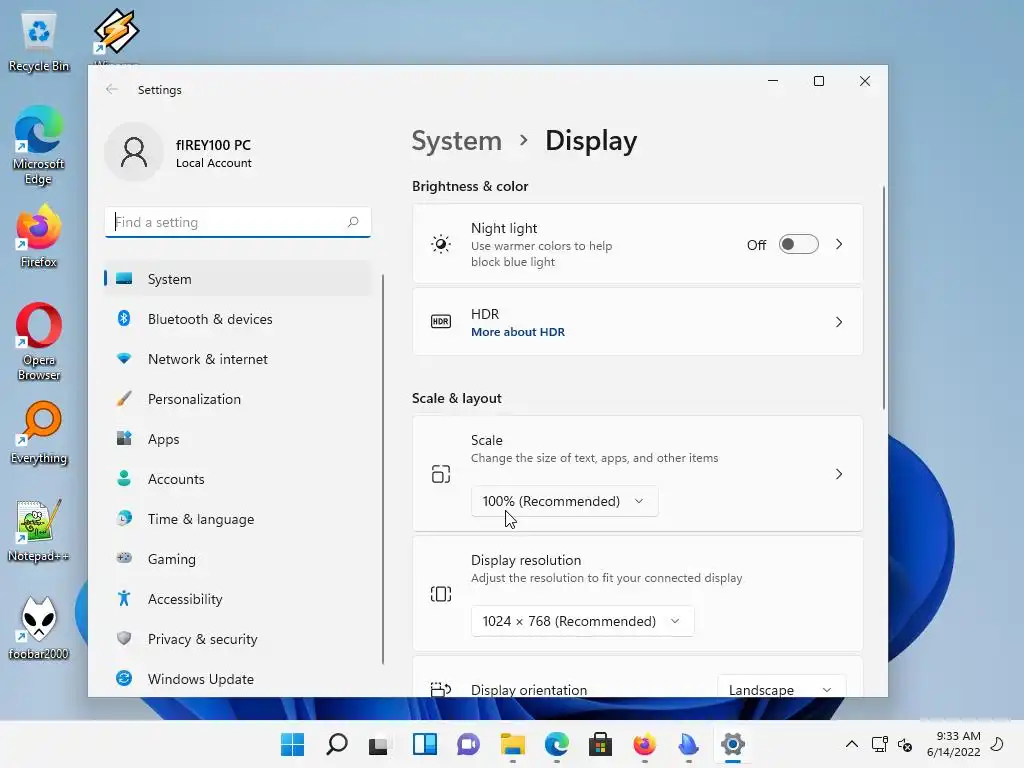Turn on the Night light toggle

[798, 244]
